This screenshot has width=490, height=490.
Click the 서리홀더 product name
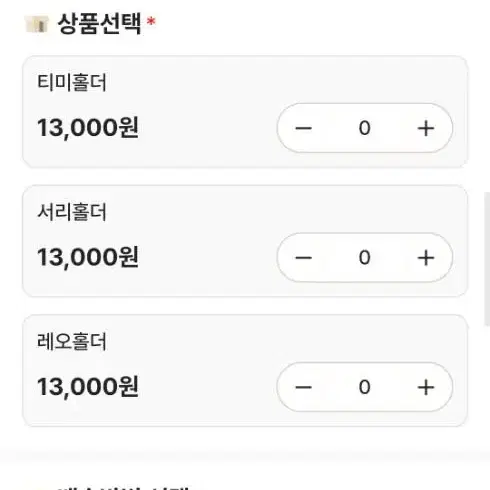(72, 212)
